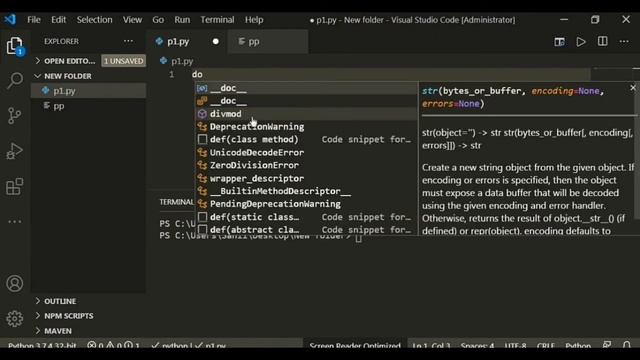
Task: Choose def(static class… snippet suggestion
Action: point(306,217)
